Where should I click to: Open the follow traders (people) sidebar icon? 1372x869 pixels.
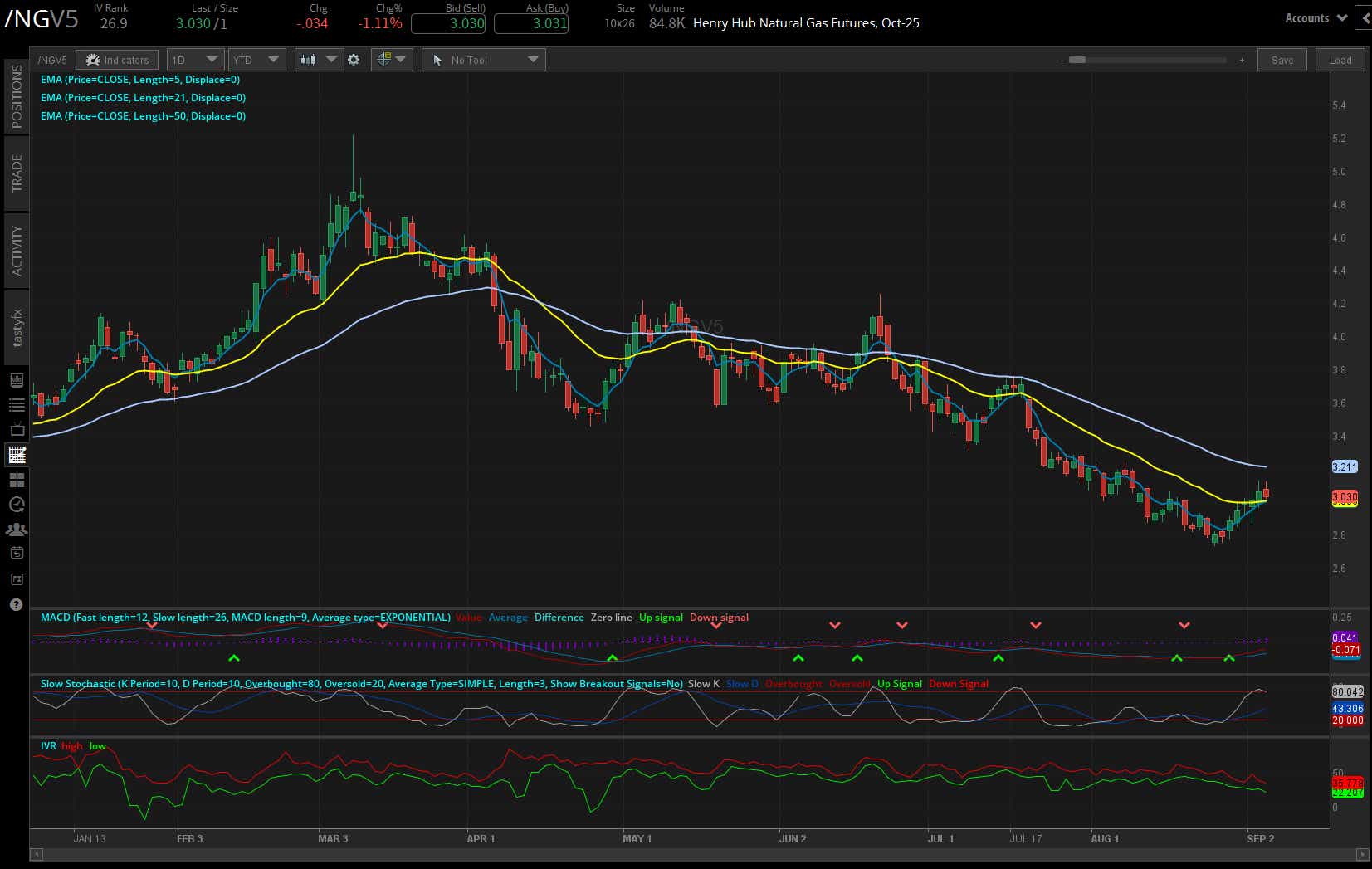click(x=16, y=528)
